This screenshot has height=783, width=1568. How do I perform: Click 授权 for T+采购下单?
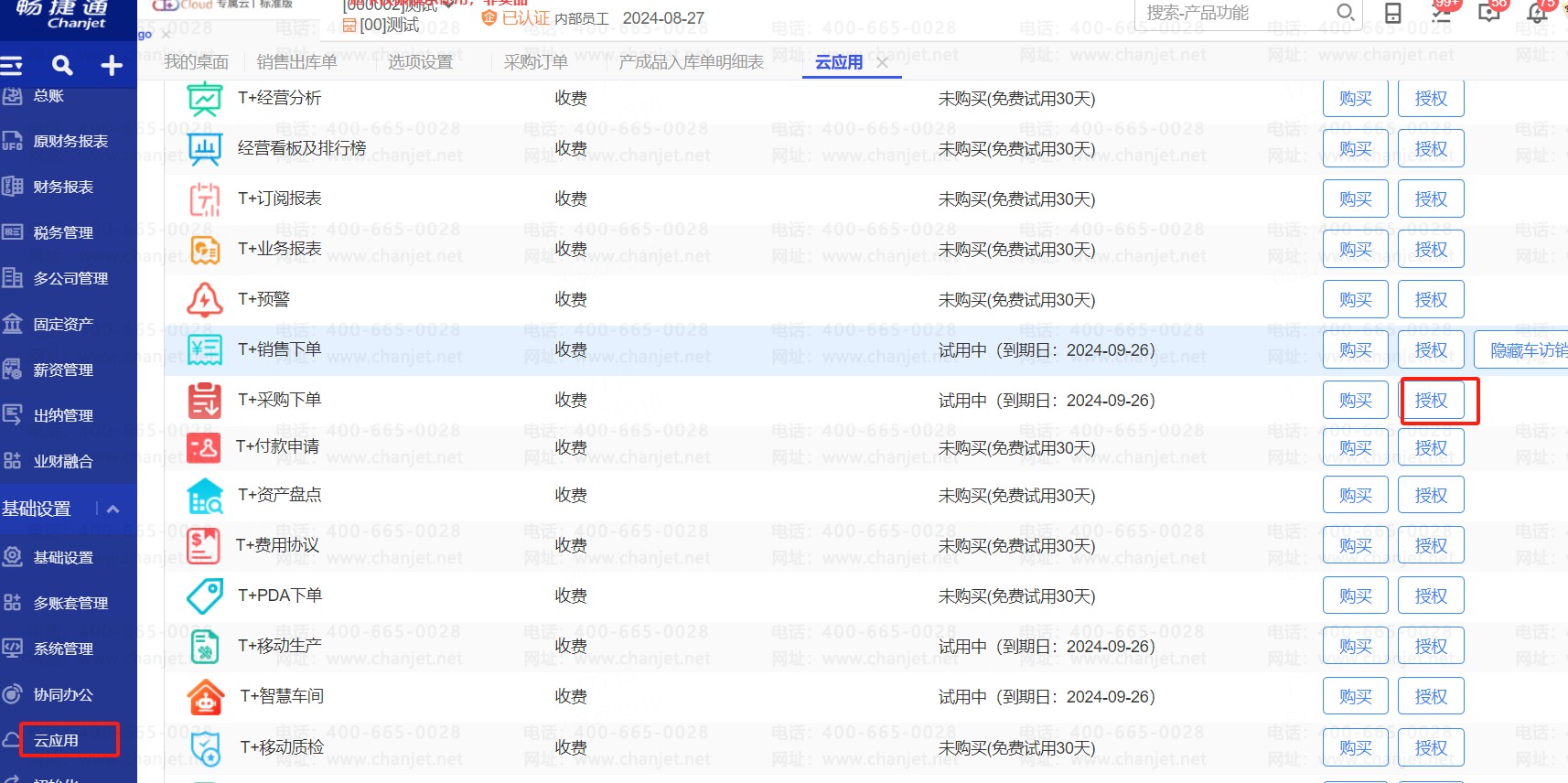(1431, 401)
